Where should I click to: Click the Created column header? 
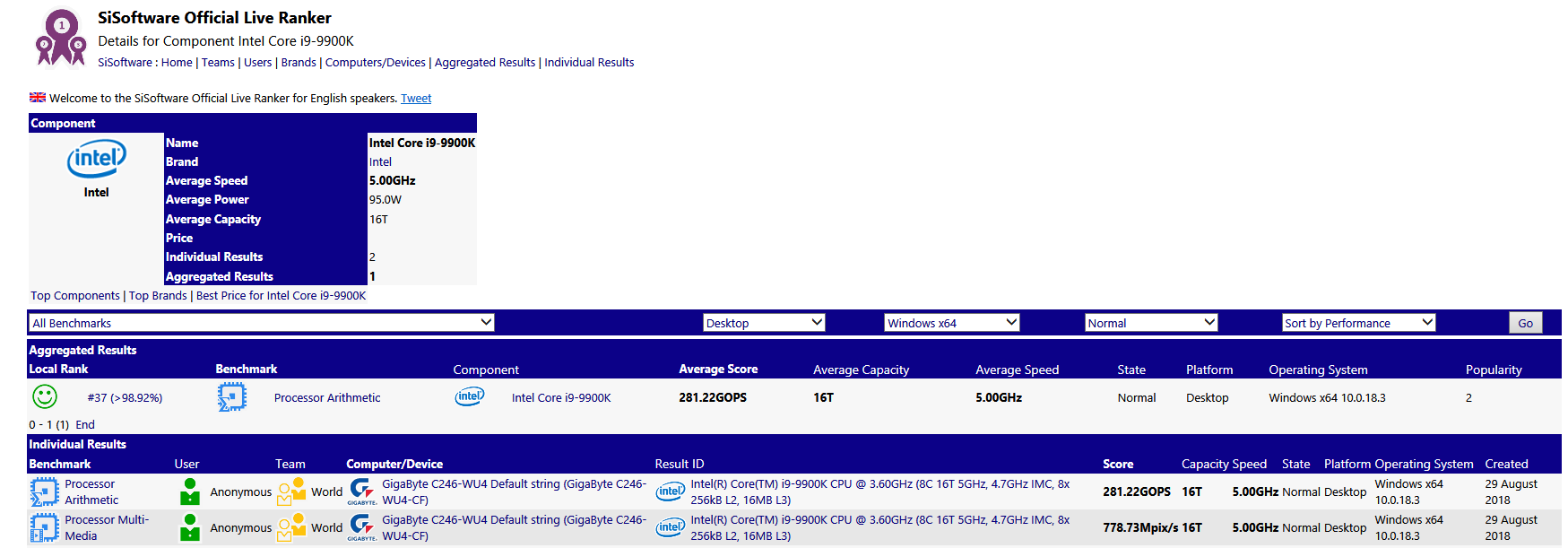pos(1506,465)
